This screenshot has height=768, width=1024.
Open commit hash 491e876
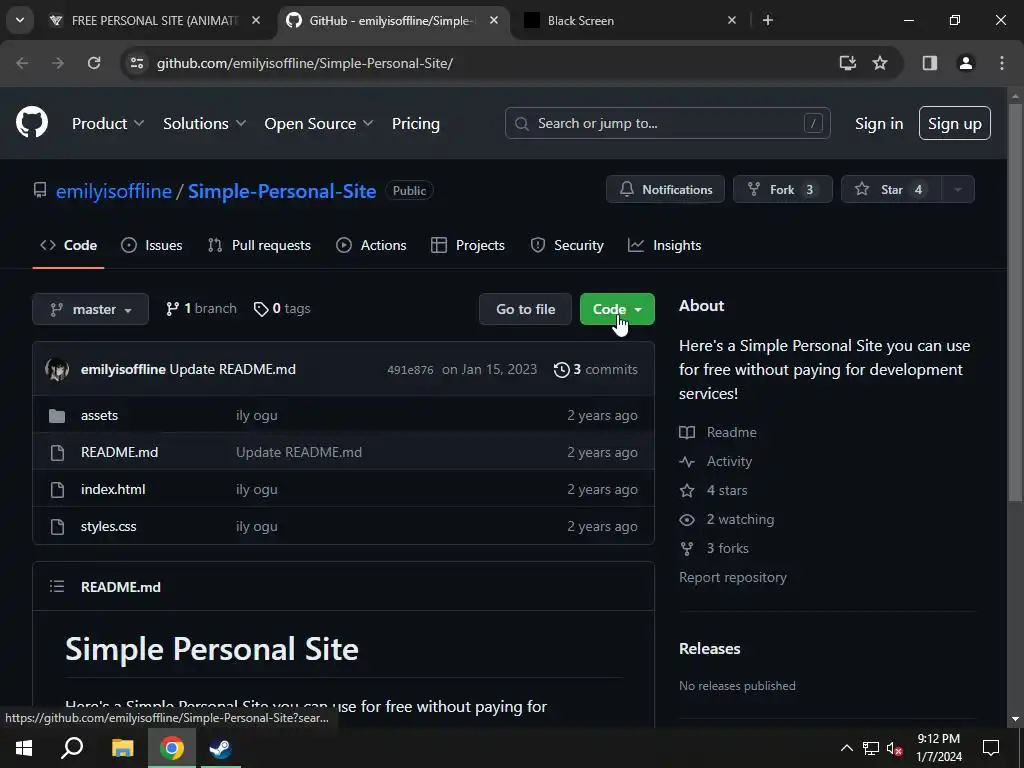(410, 370)
